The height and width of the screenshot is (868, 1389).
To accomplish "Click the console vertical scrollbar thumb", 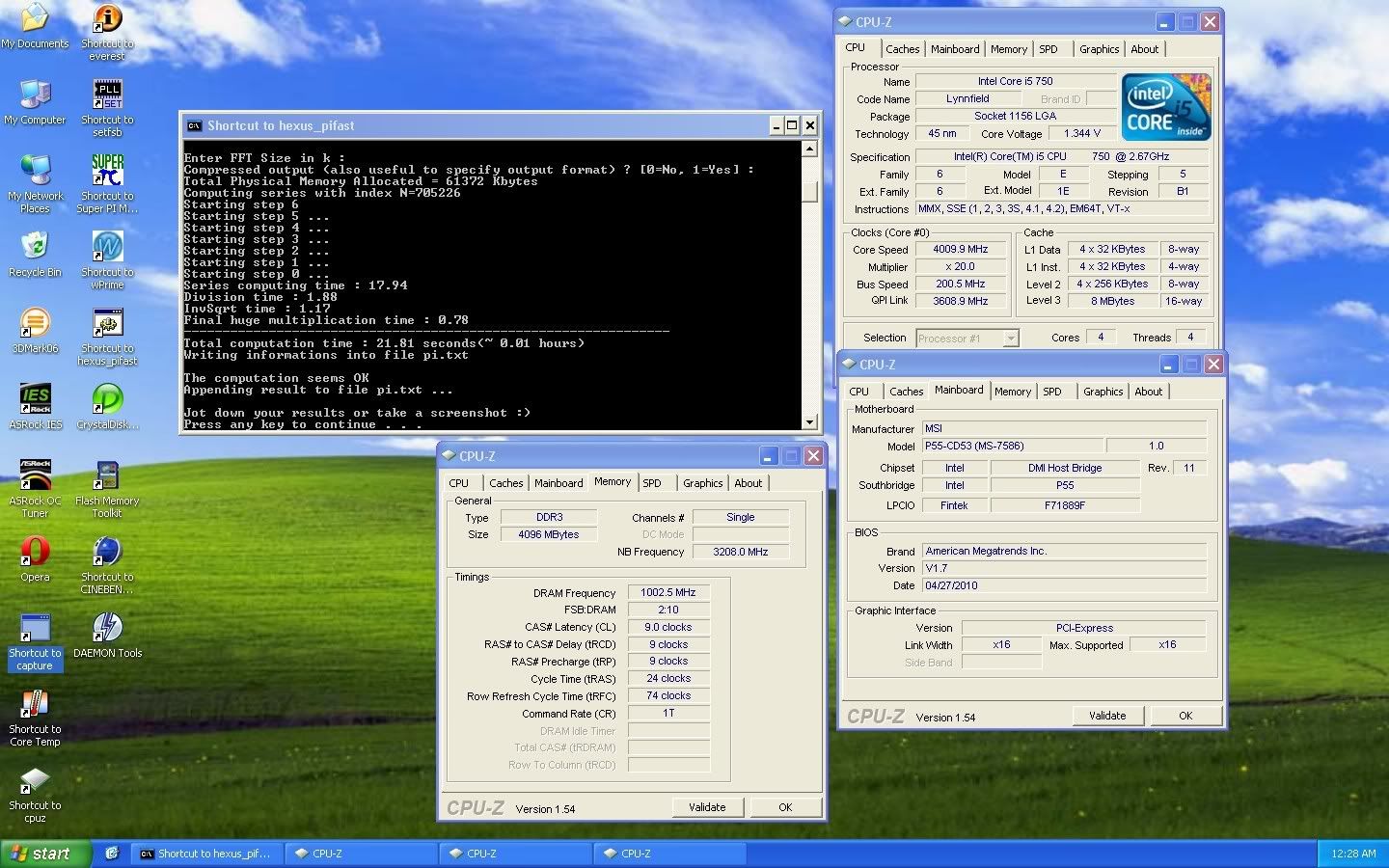I will coord(809,192).
